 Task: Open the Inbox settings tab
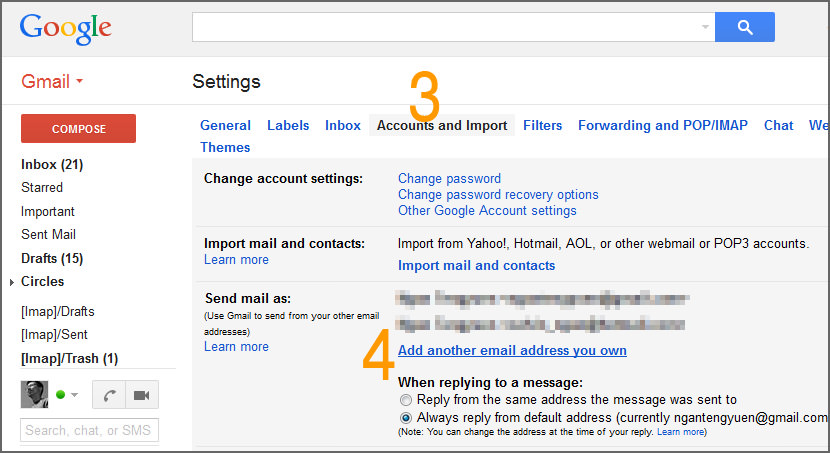(342, 125)
